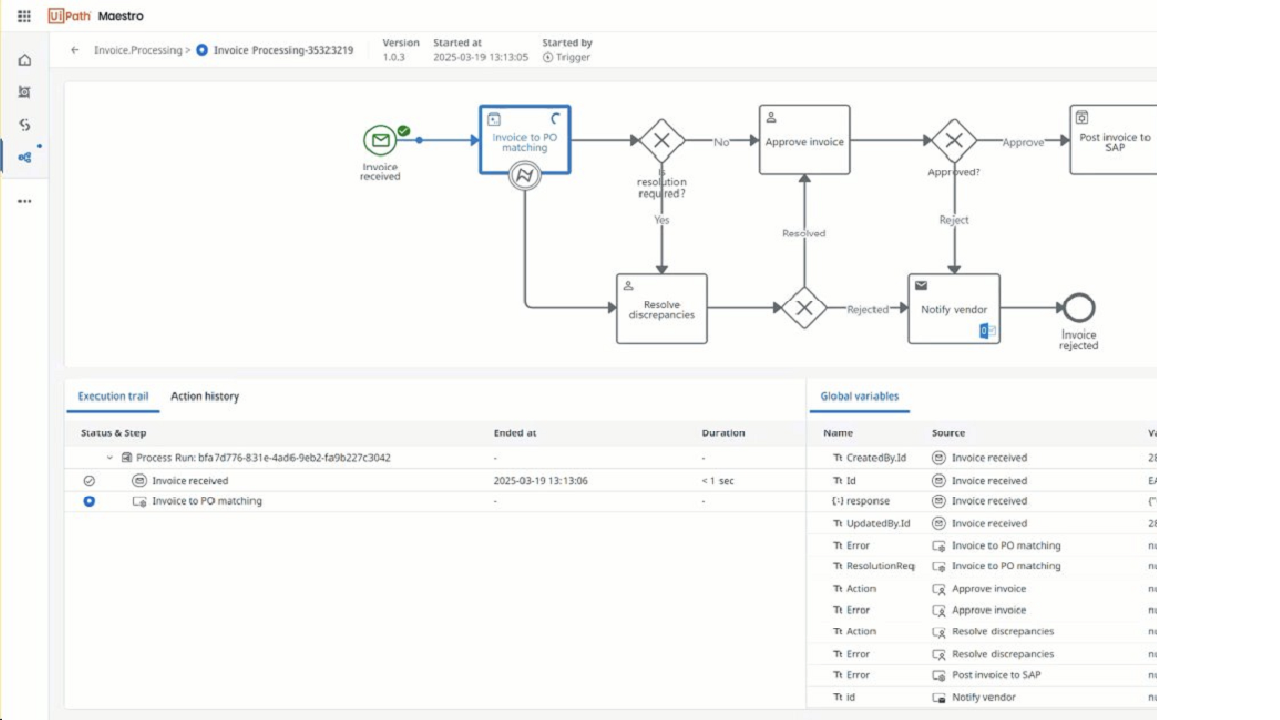Click the in-progress status icon for Invoice to PO matching
This screenshot has width=1280, height=720.
pos(89,501)
